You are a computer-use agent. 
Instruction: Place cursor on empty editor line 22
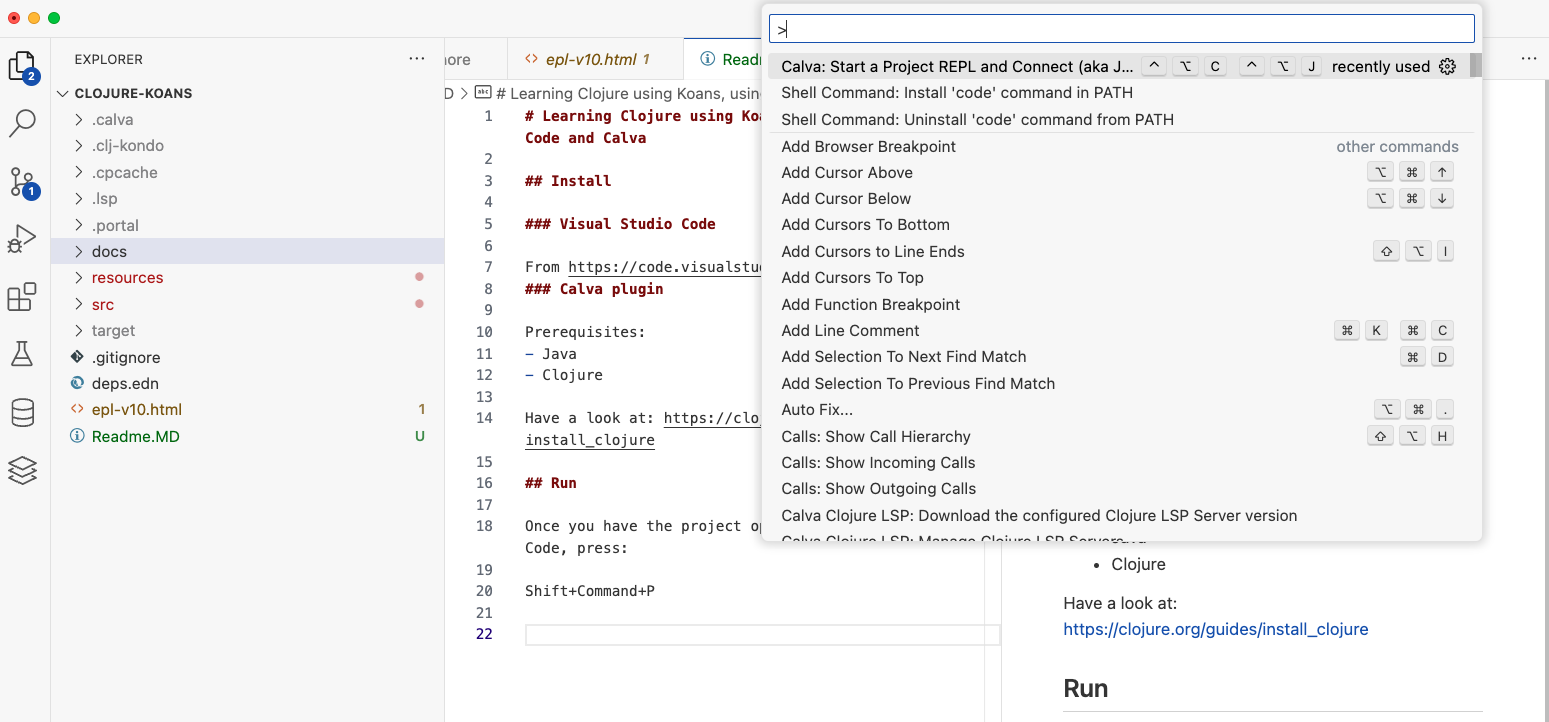[x=762, y=634]
